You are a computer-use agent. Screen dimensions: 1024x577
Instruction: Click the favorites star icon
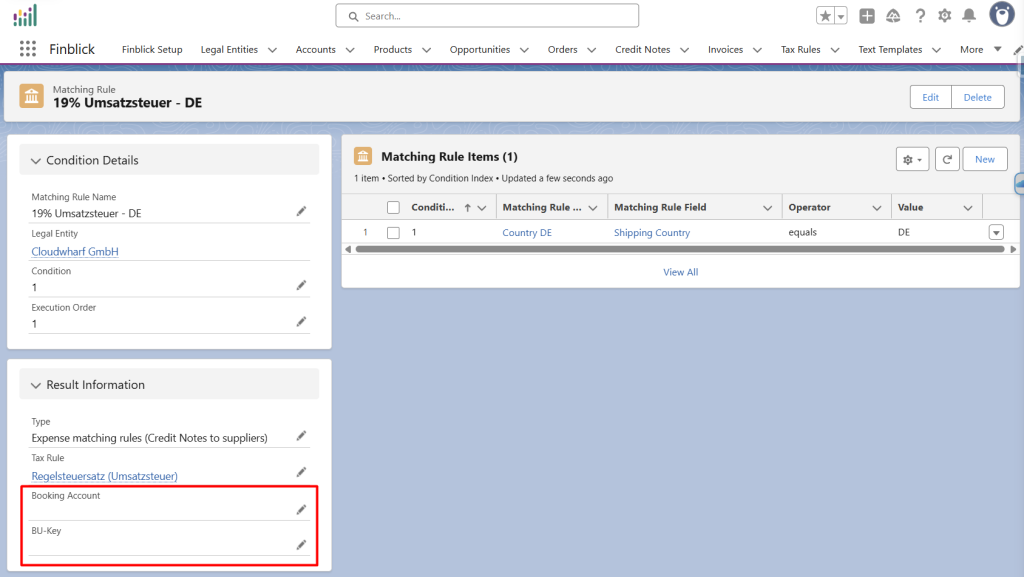point(825,16)
